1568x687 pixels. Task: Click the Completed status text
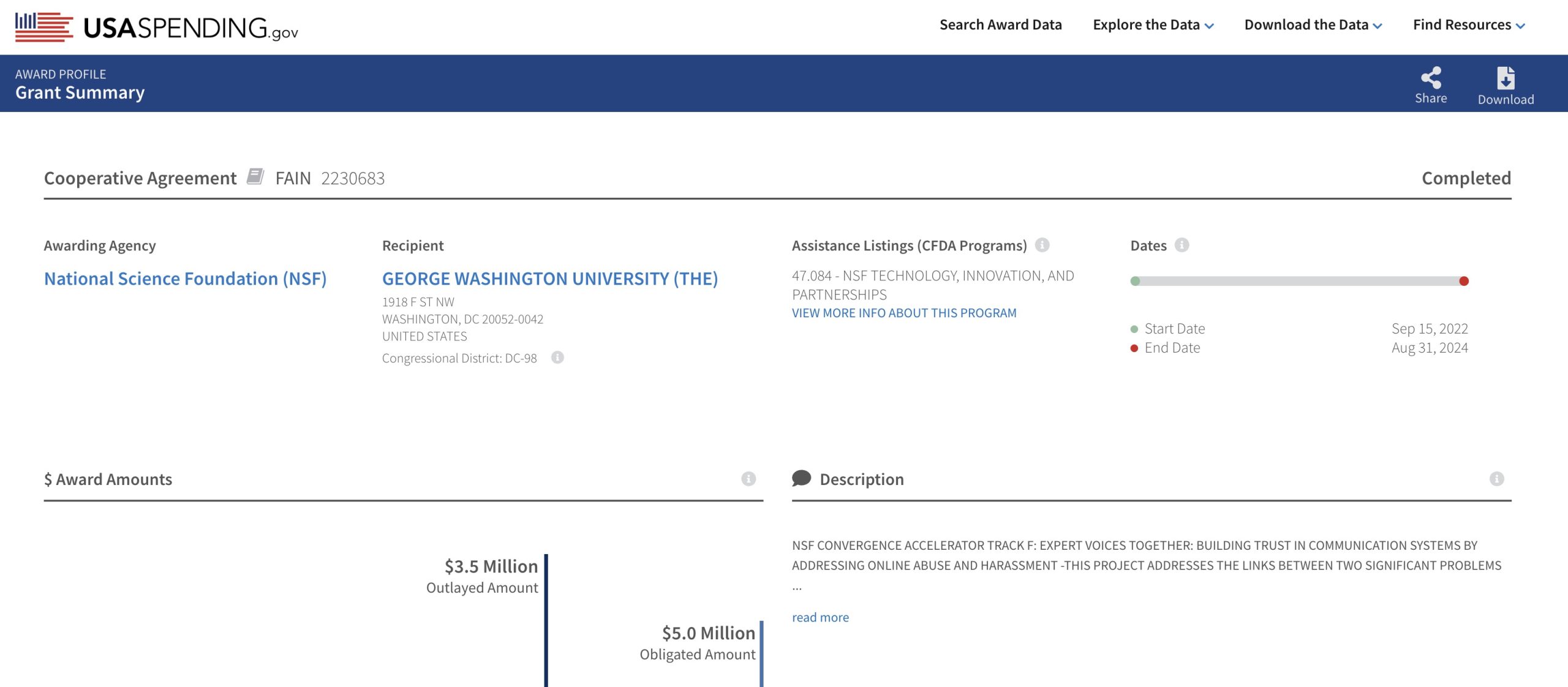(1466, 178)
